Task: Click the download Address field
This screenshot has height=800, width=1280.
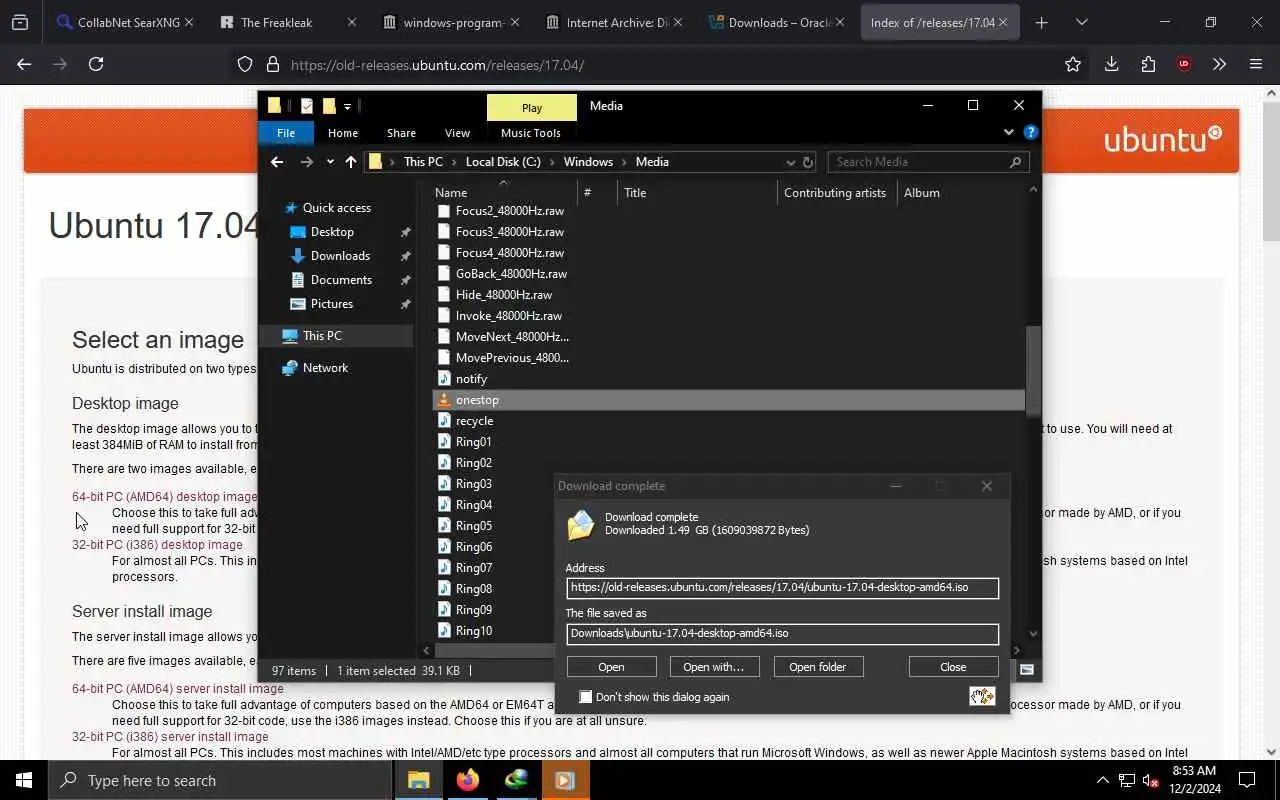Action: click(782, 588)
